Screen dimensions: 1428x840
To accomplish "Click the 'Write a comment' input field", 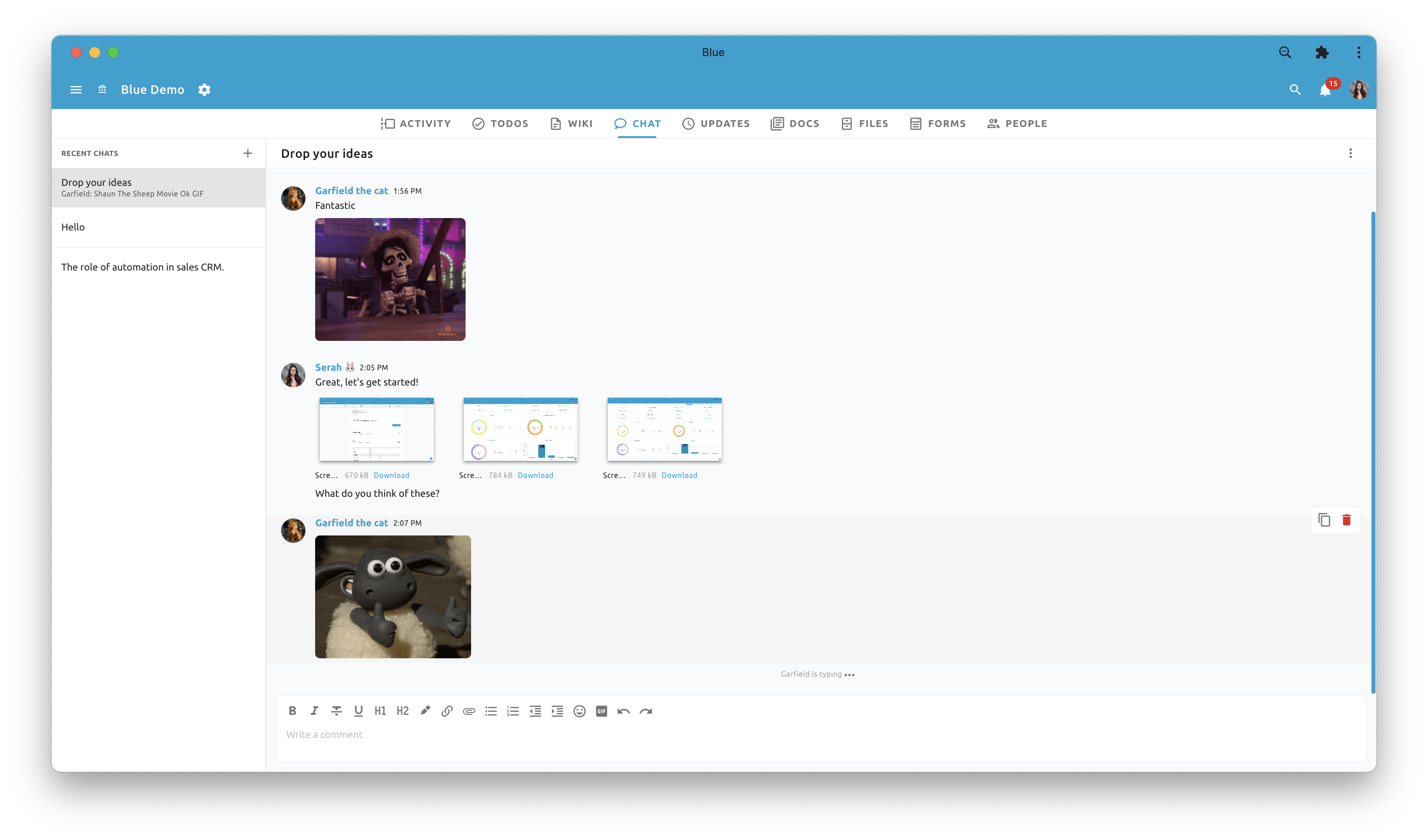I will [x=821, y=735].
